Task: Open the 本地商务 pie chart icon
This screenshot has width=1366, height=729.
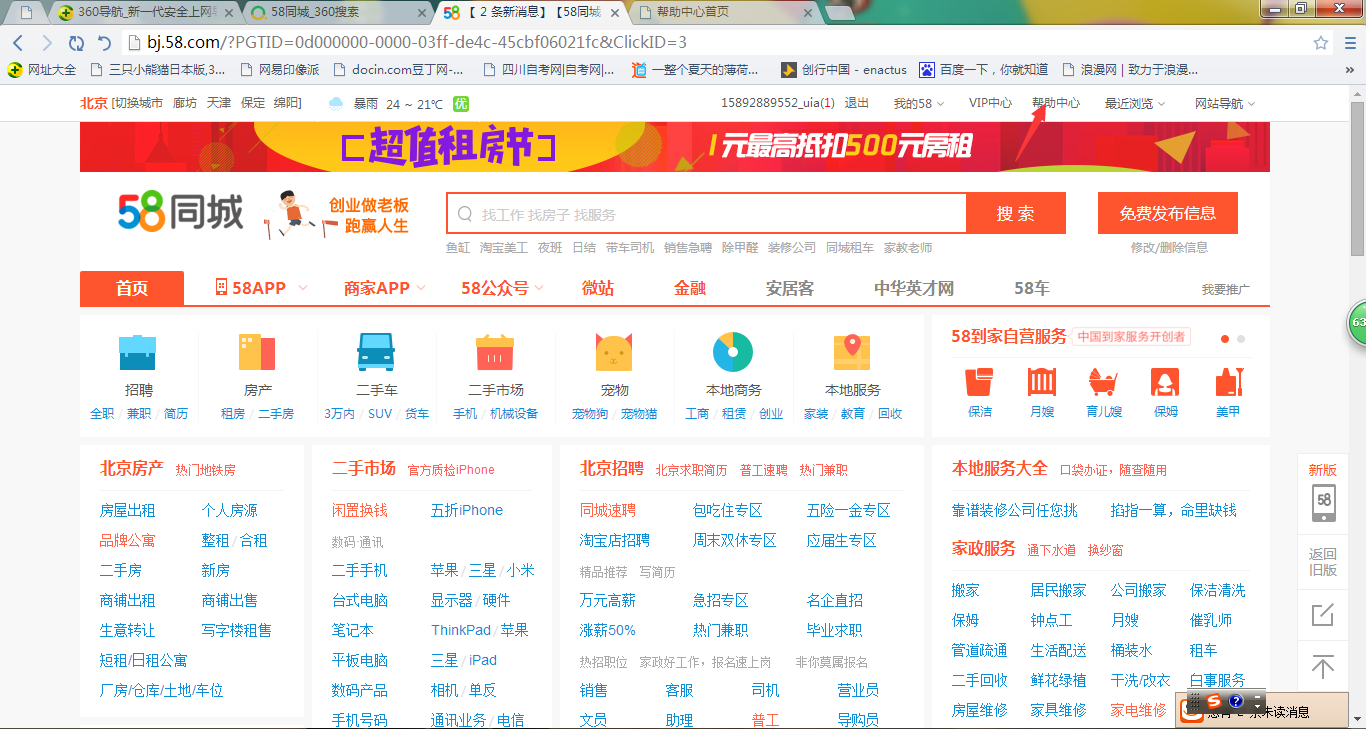Action: pos(733,352)
